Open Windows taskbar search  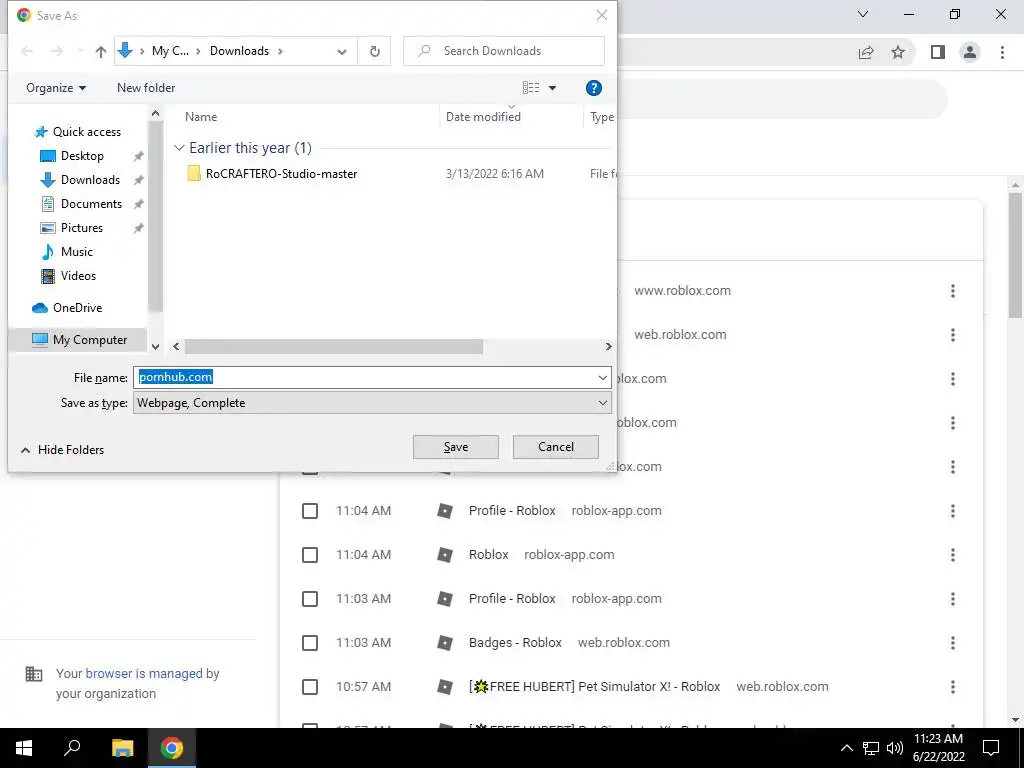pyautogui.click(x=72, y=748)
